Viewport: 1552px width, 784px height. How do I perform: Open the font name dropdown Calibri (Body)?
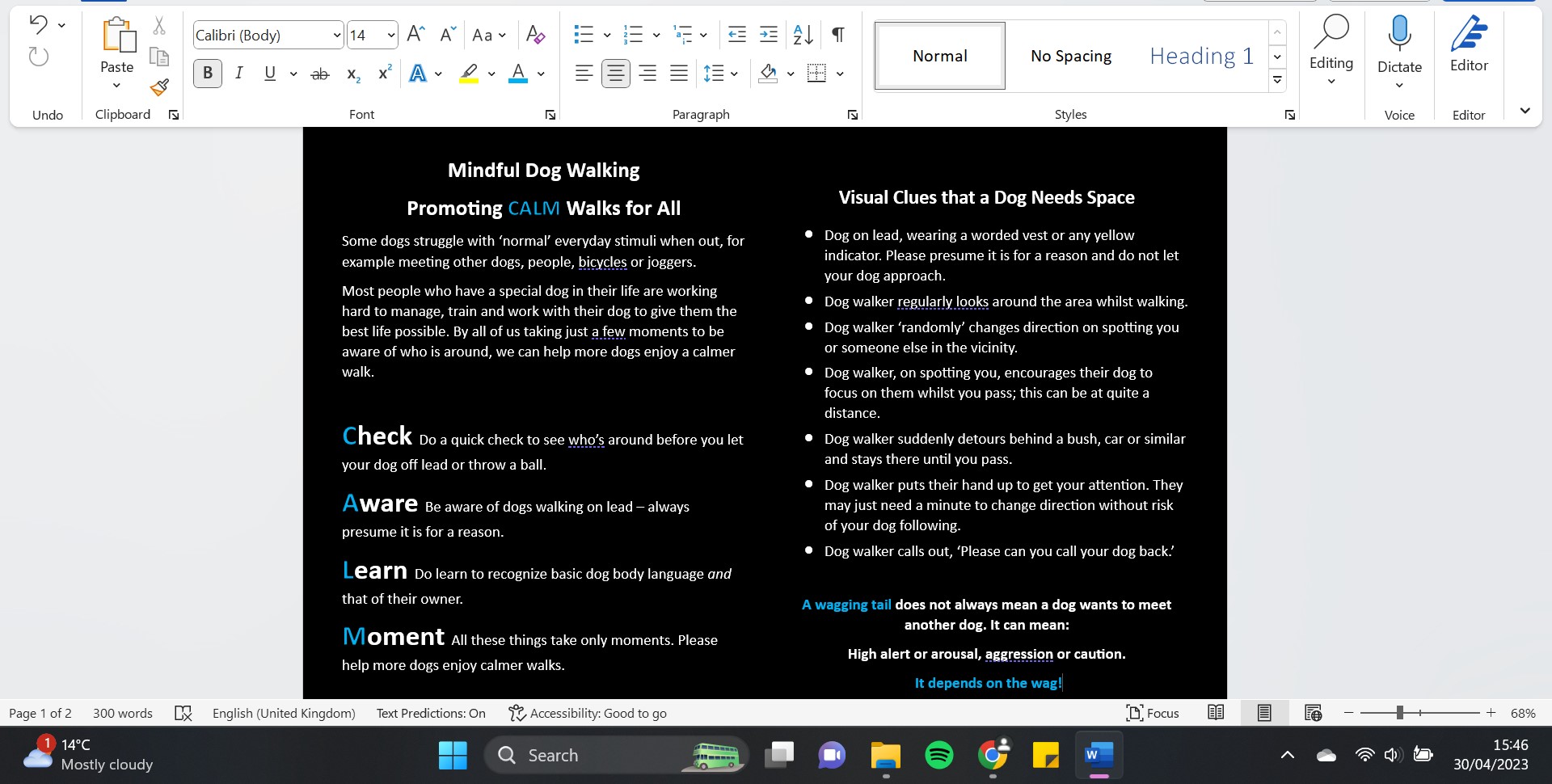[x=337, y=35]
